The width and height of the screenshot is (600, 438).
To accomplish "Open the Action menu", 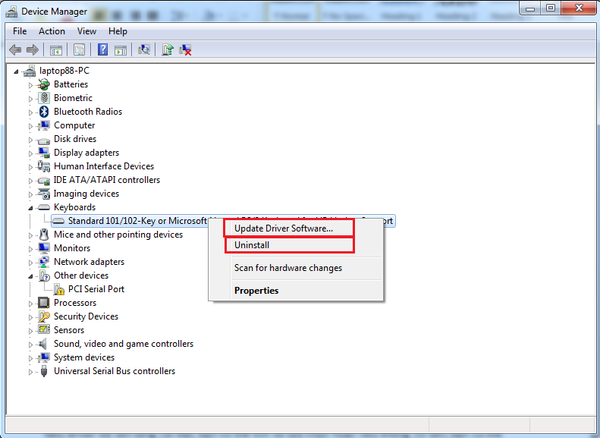I will coord(52,31).
